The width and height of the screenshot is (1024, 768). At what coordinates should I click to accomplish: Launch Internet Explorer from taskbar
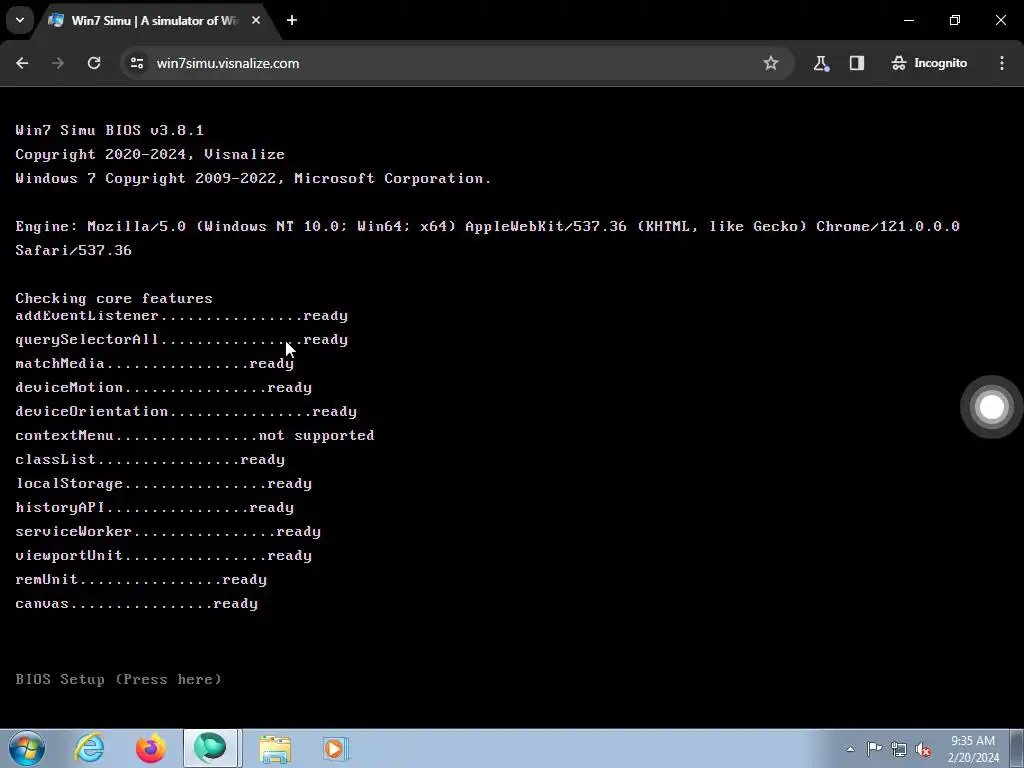(x=89, y=748)
